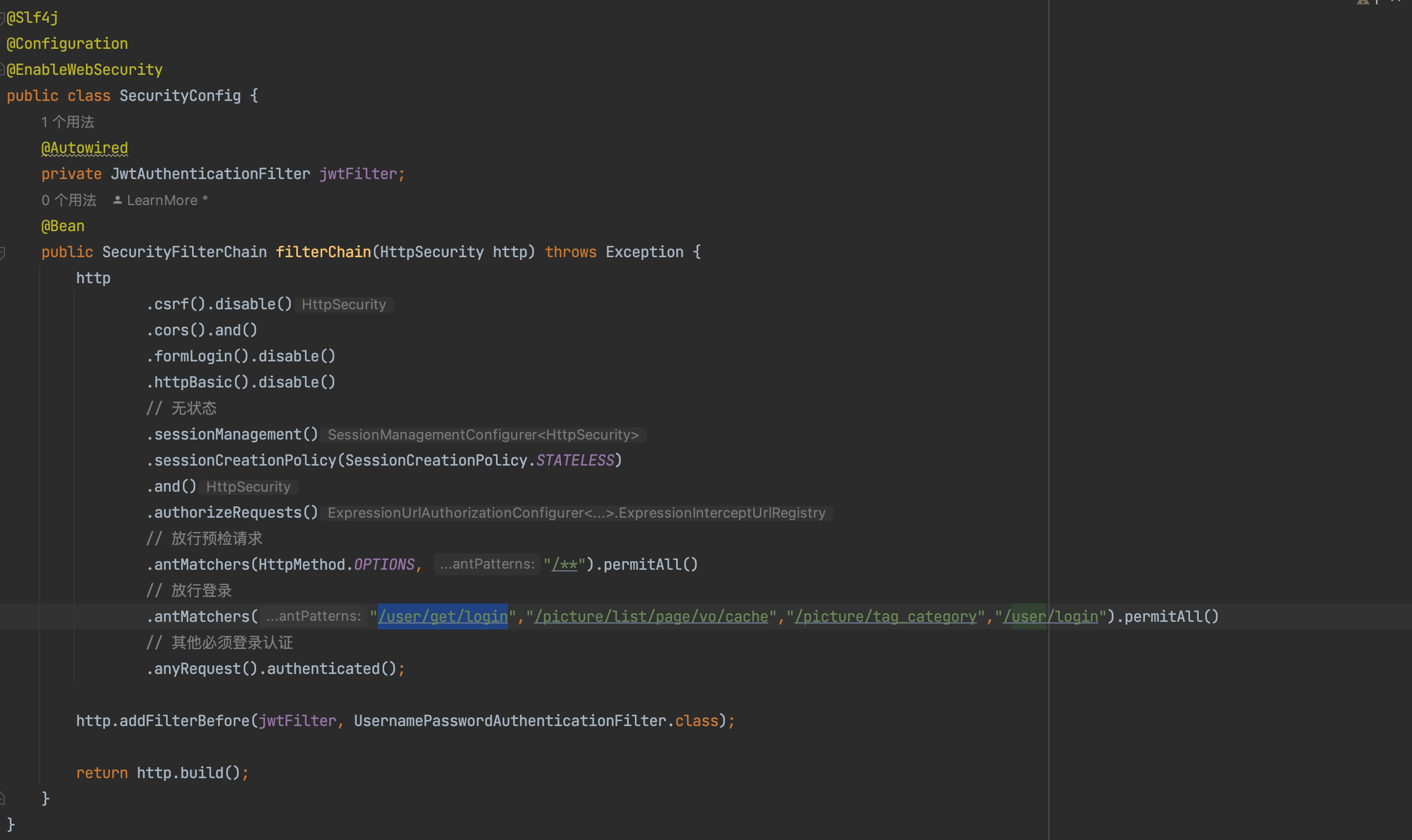Viewport: 1412px width, 840px height.
Task: Place cursor on UsernamePasswordAuthenticationFilter class name
Action: pyautogui.click(x=510, y=721)
